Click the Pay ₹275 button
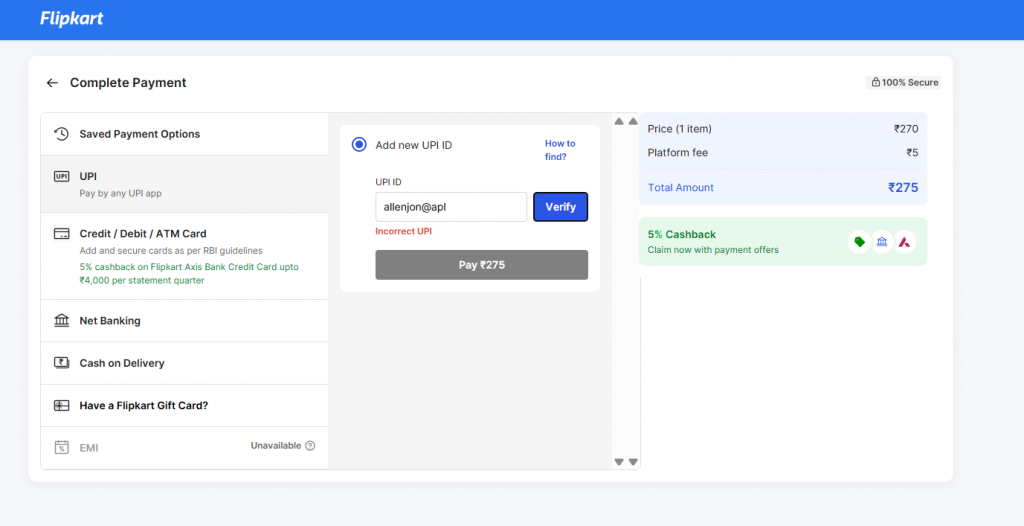1024x526 pixels. [x=481, y=265]
